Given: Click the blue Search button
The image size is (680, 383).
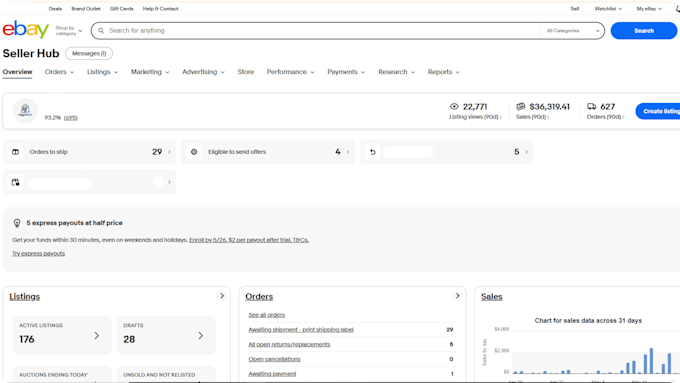Looking at the screenshot, I should pos(644,31).
